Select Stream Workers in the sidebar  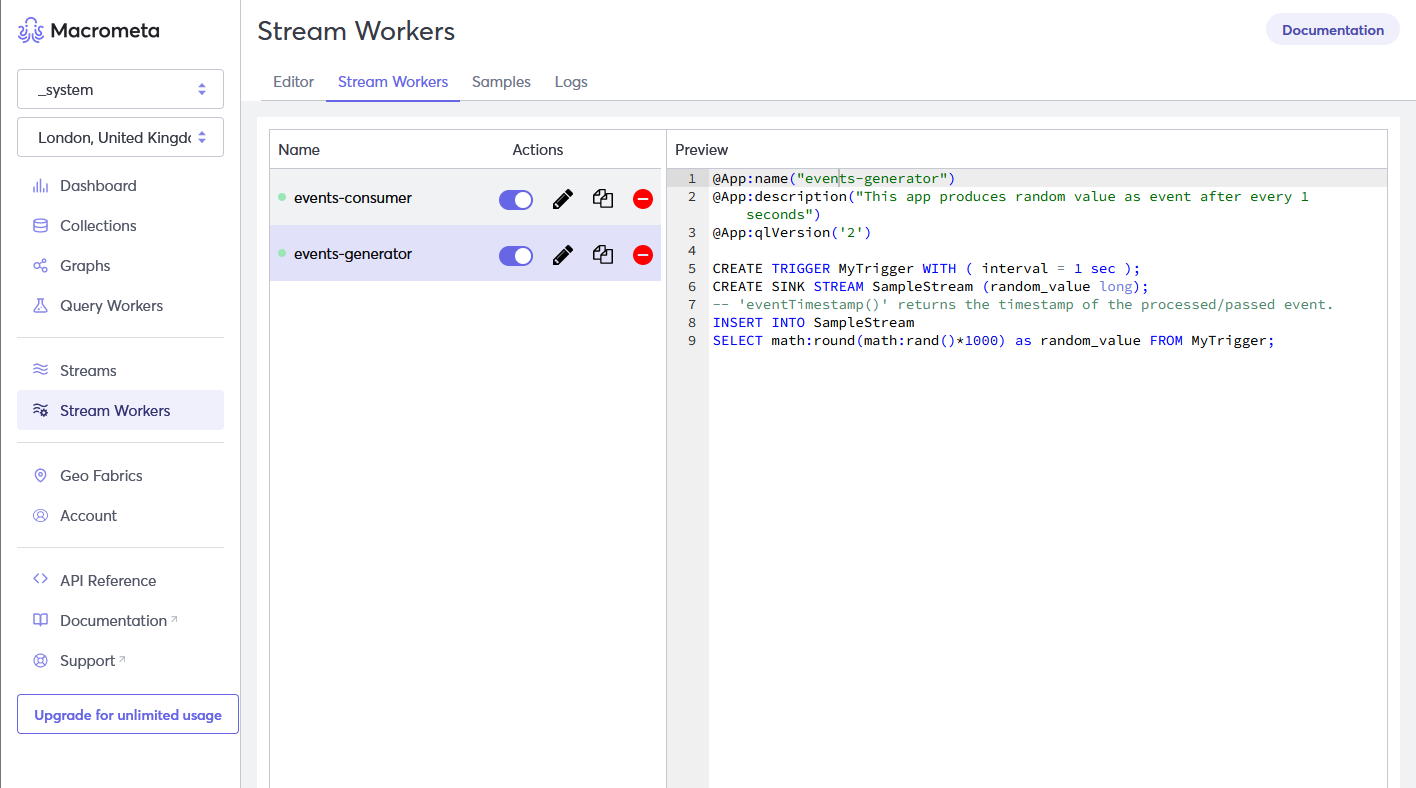click(120, 410)
